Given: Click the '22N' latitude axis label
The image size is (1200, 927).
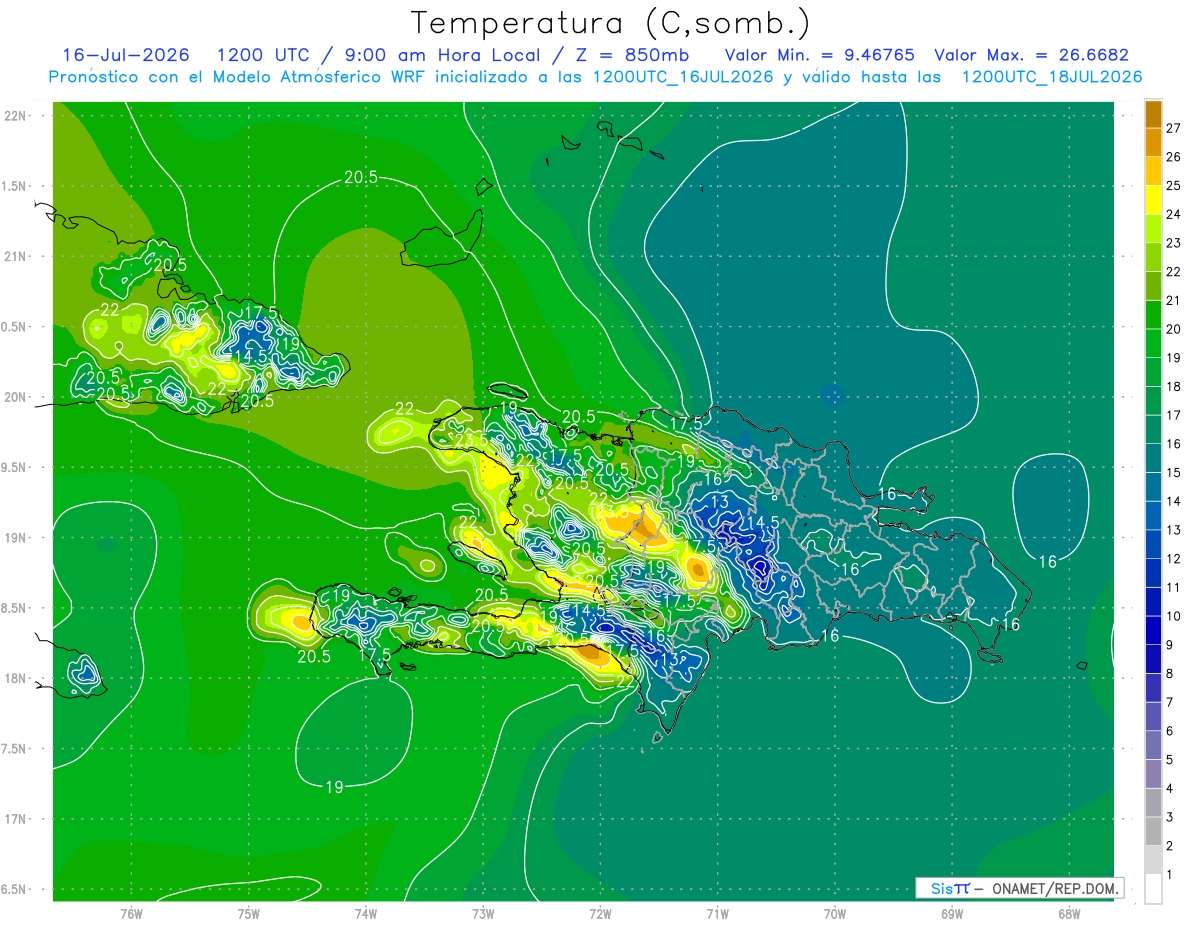Looking at the screenshot, I should tap(16, 116).
